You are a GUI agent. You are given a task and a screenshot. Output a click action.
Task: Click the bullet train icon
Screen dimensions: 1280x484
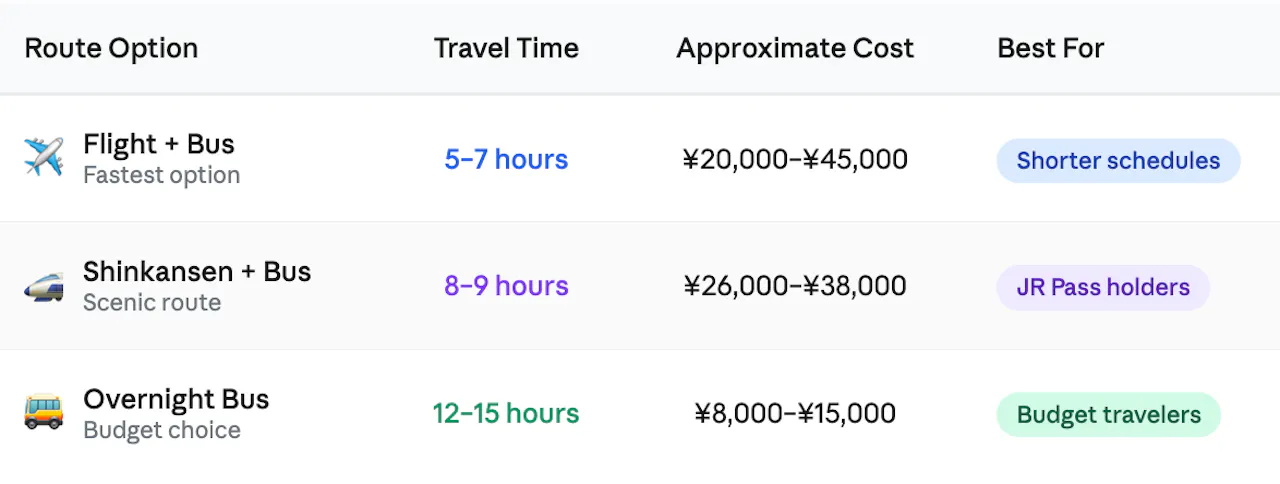pos(43,287)
